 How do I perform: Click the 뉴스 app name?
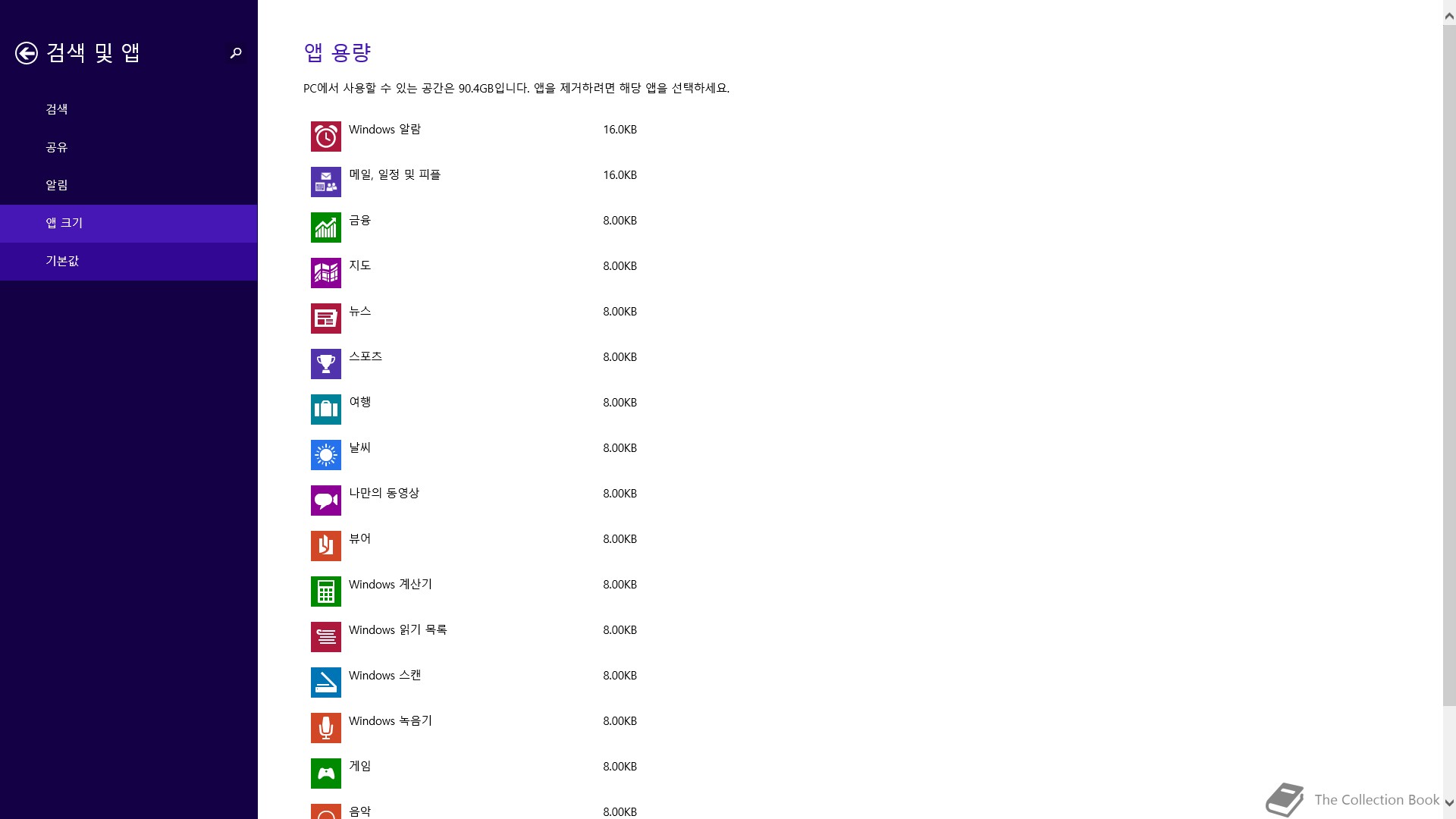click(359, 312)
